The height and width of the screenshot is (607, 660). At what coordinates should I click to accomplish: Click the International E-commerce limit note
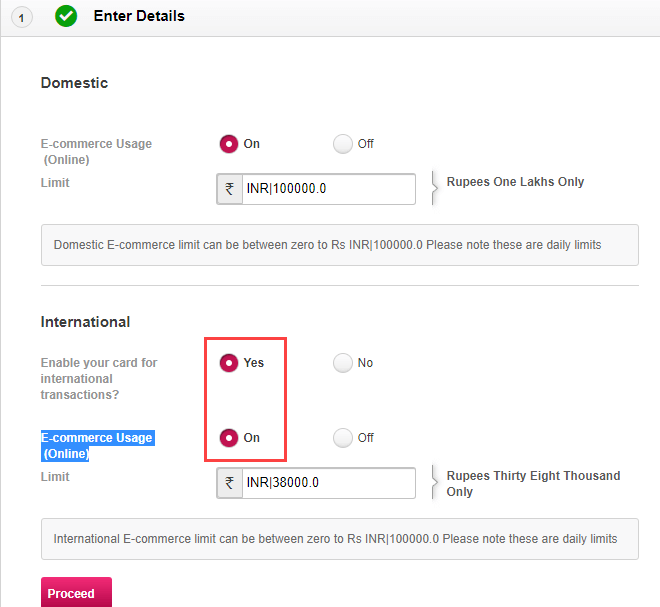(x=340, y=539)
